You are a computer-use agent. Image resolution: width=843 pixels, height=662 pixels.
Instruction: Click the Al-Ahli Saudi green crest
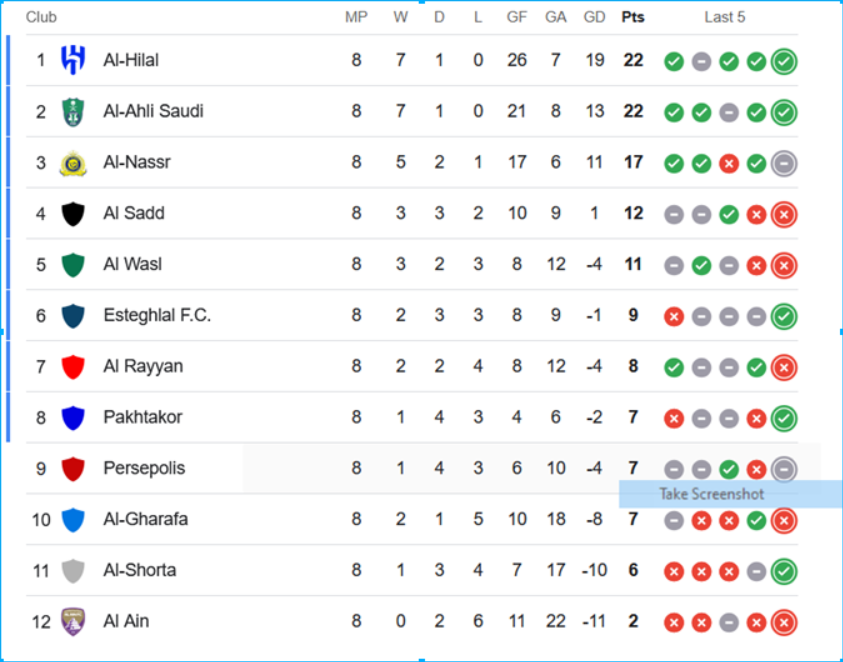pos(73,111)
